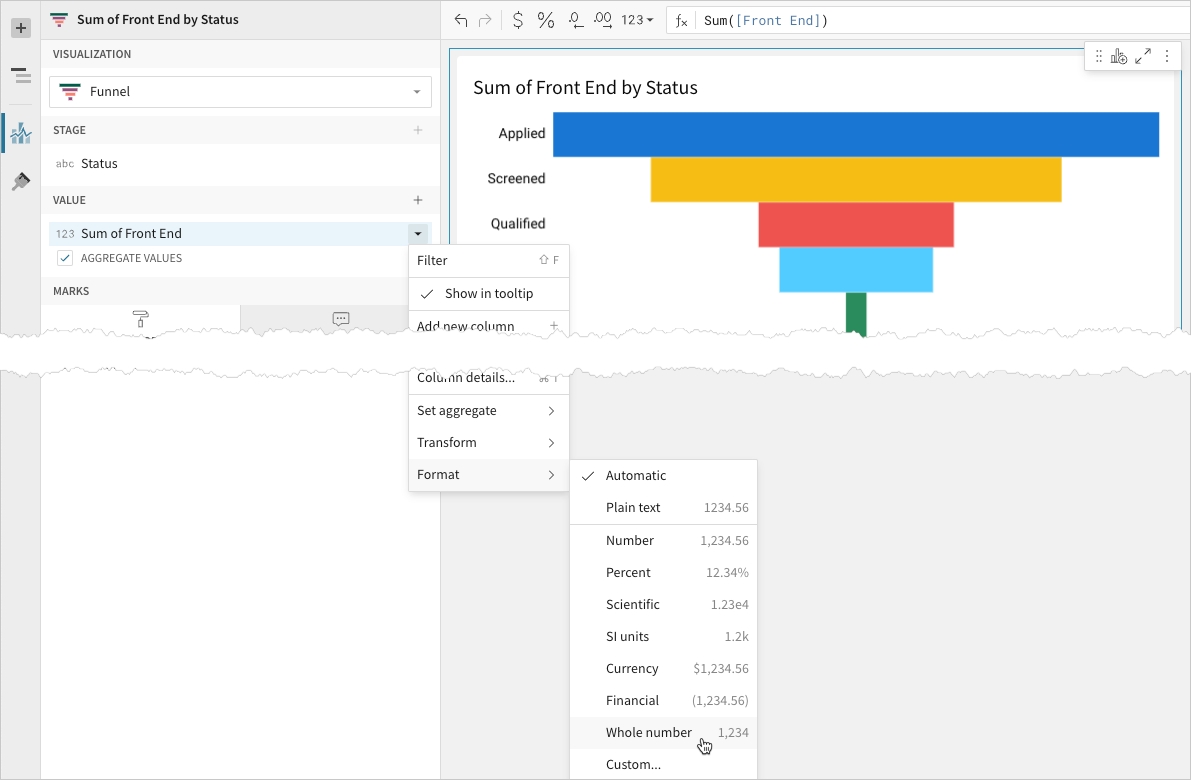
Task: Open the Funnel visualization type dropdown
Action: [x=240, y=92]
